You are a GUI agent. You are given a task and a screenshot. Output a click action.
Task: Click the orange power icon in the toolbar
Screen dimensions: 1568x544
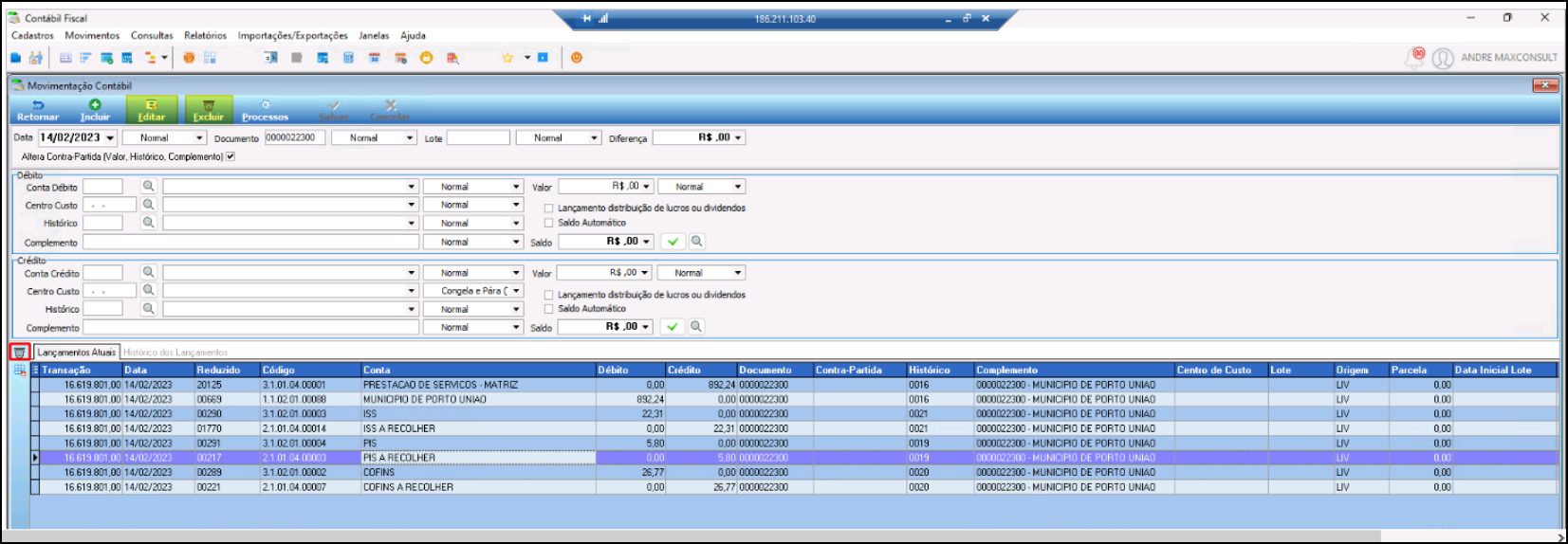[577, 58]
